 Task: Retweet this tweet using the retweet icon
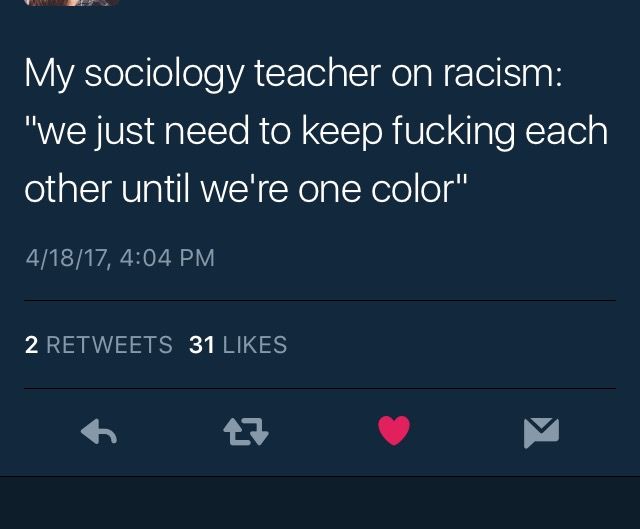246,431
